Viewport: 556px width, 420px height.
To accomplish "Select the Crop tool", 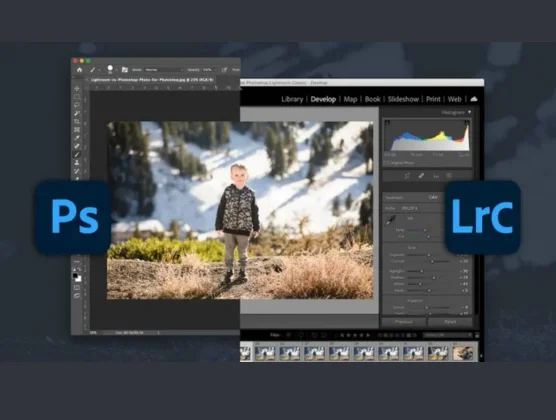I will pyautogui.click(x=77, y=121).
